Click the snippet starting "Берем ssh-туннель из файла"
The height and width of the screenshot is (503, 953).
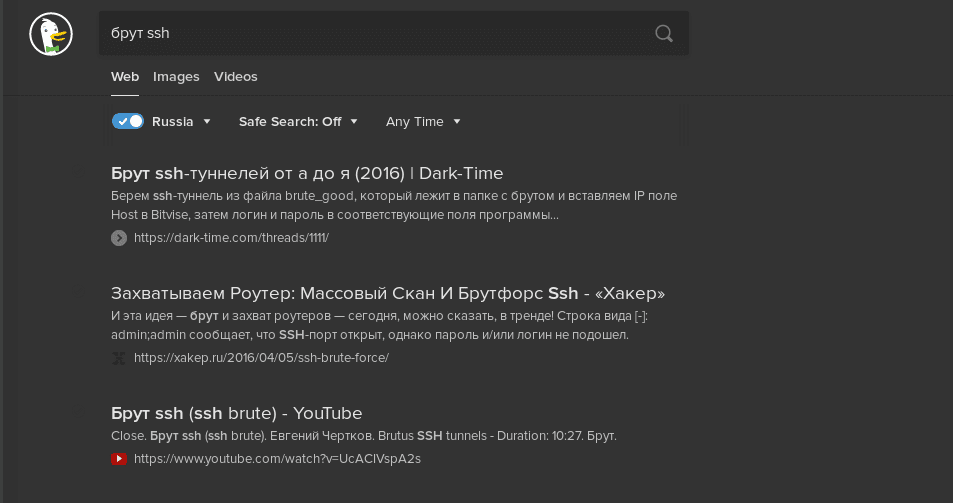pyautogui.click(x=394, y=205)
